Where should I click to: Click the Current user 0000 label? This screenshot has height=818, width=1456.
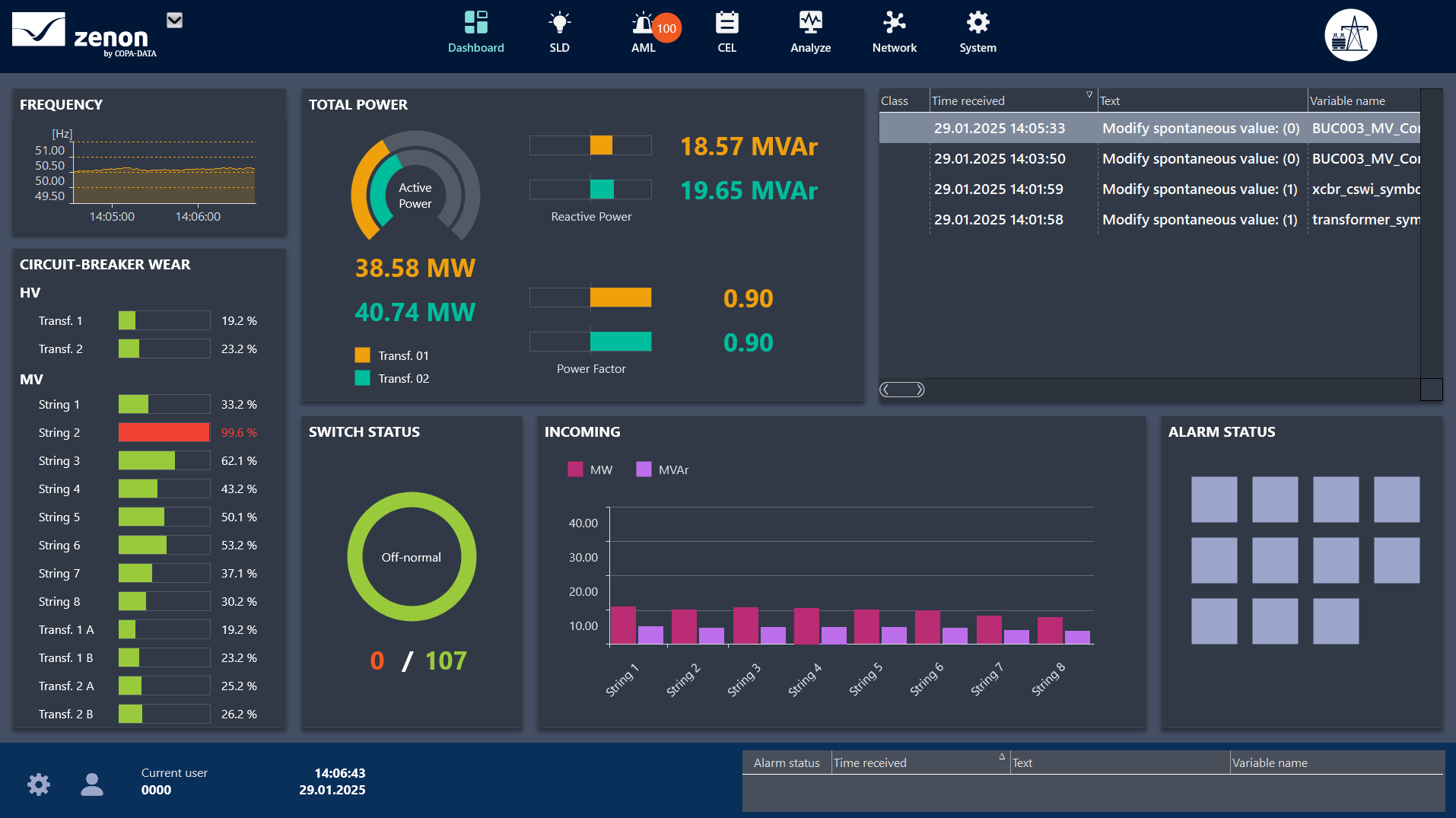[x=174, y=781]
